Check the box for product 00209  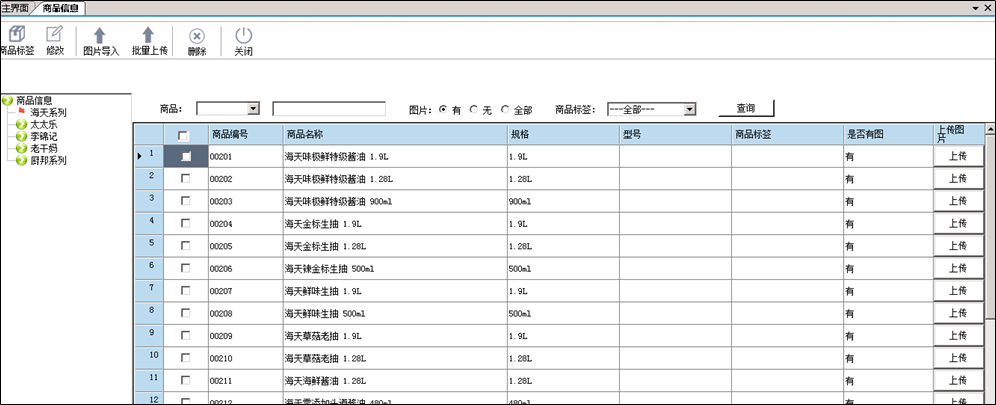pyautogui.click(x=185, y=335)
